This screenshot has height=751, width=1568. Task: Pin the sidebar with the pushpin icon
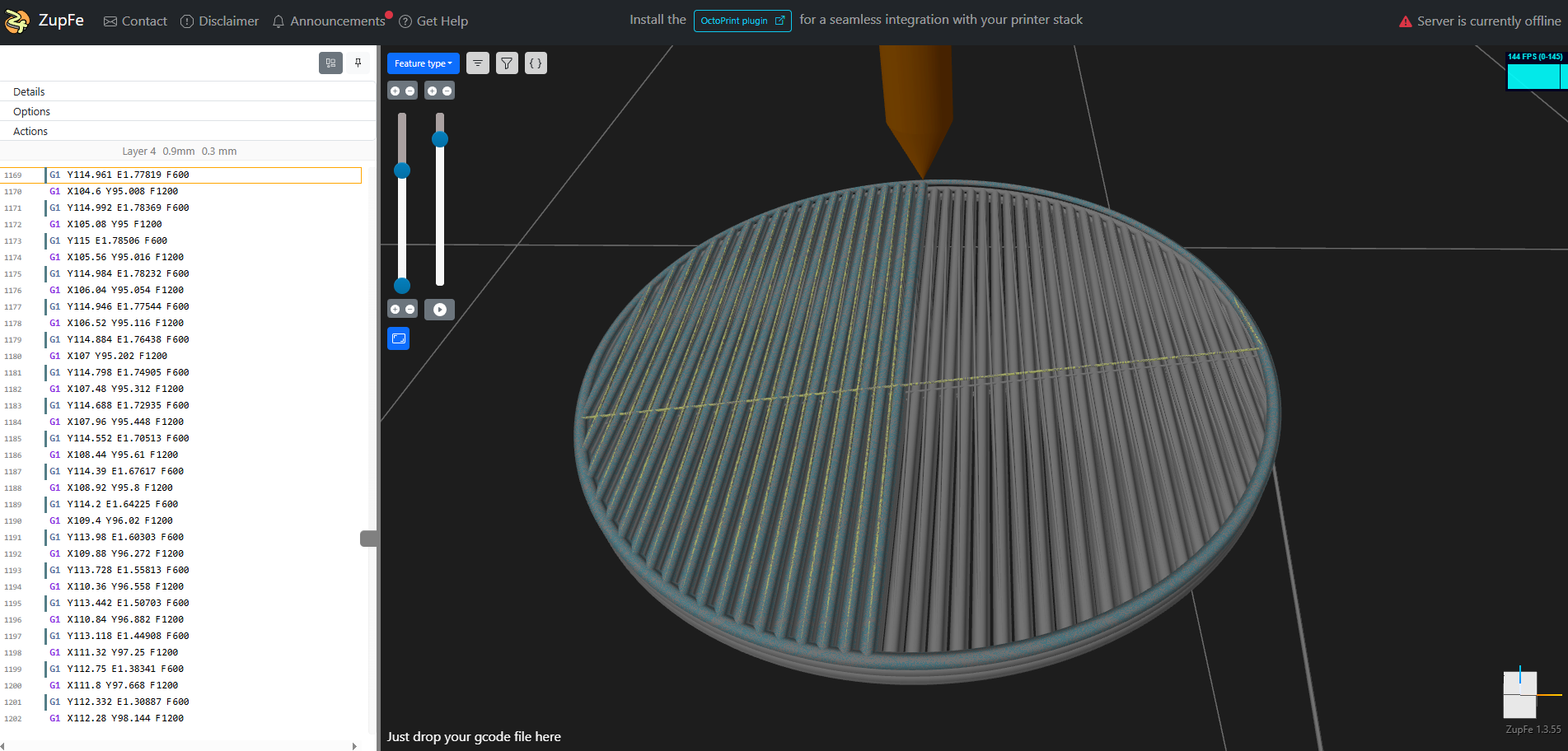(x=358, y=63)
